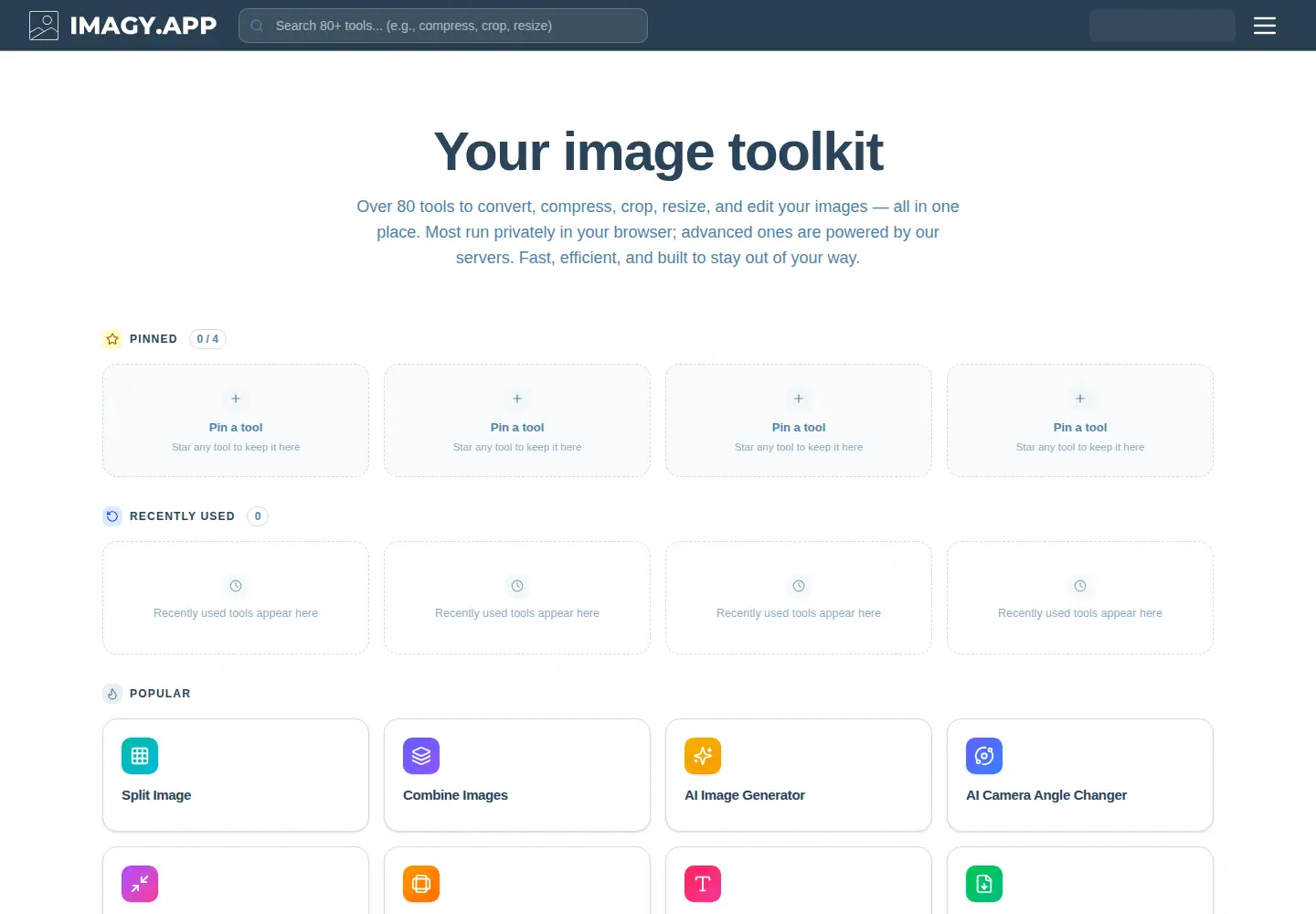The width and height of the screenshot is (1316, 914).
Task: Click the Recently Used count badge showing 0
Action: click(x=258, y=516)
